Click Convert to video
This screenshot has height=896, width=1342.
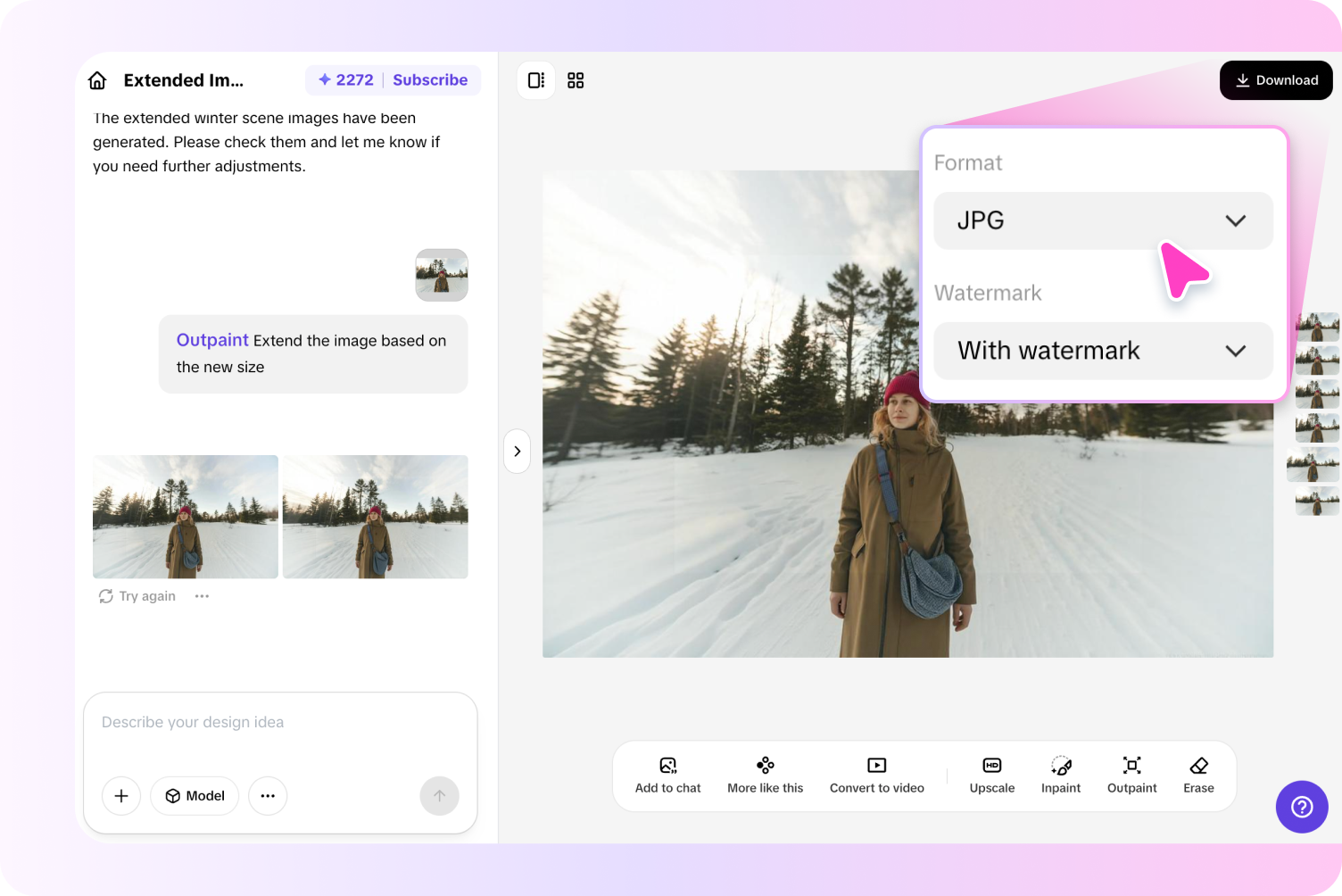coord(876,775)
